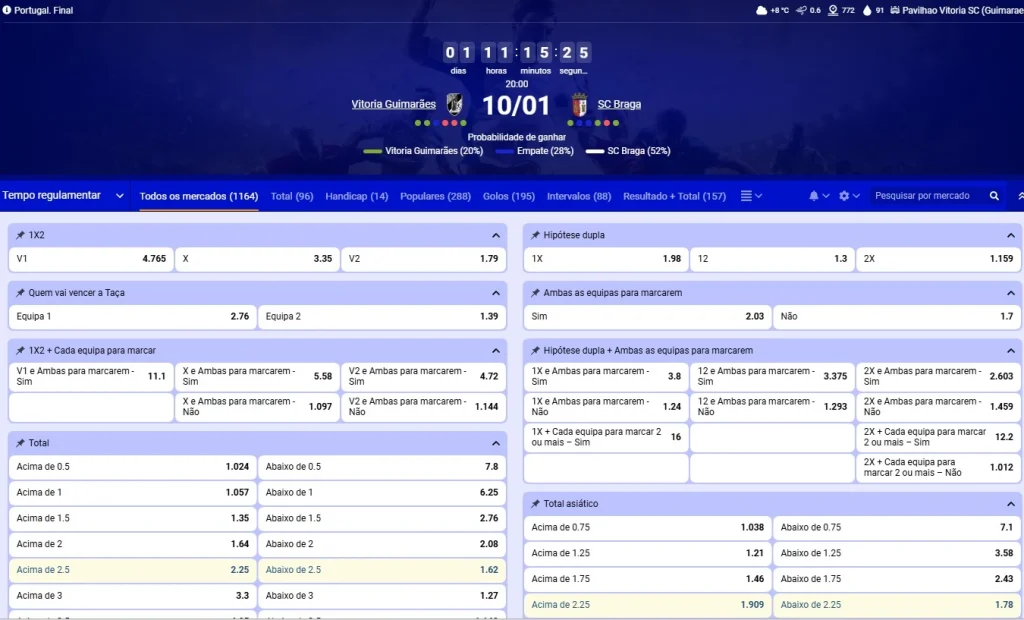The image size is (1024, 620).
Task: Select V1 odds 4.765
Action: 91,259
